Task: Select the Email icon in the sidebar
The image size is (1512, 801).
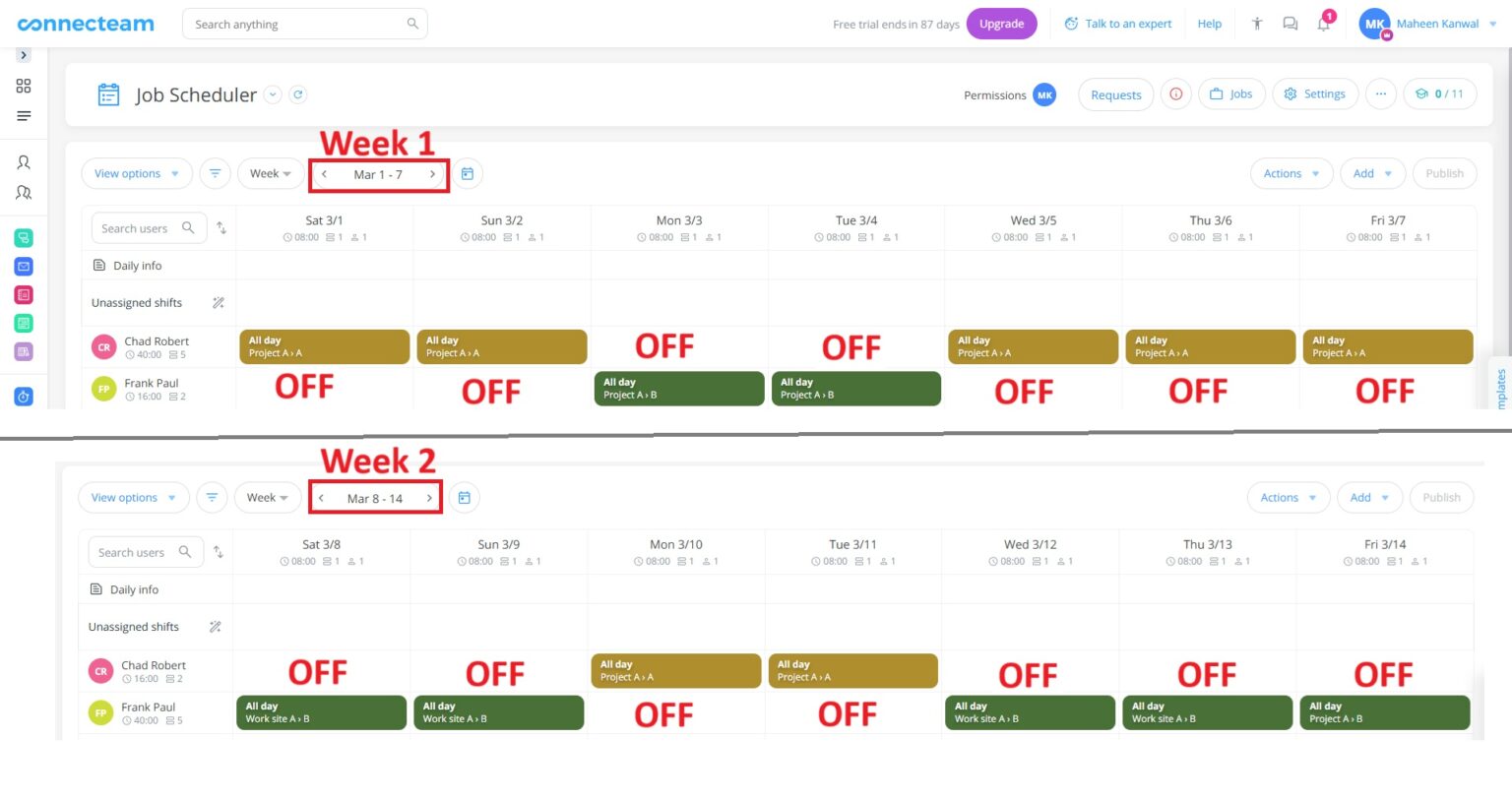Action: click(24, 266)
